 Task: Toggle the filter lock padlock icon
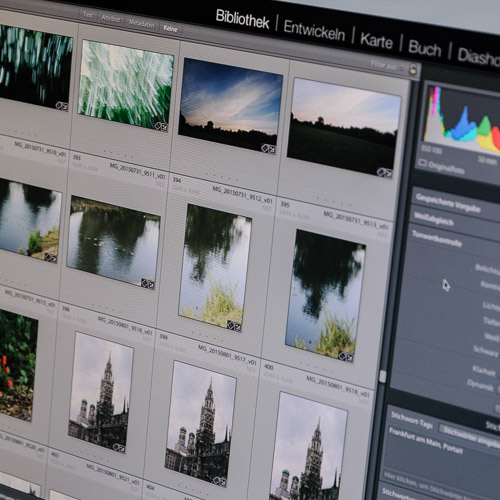tap(413, 69)
